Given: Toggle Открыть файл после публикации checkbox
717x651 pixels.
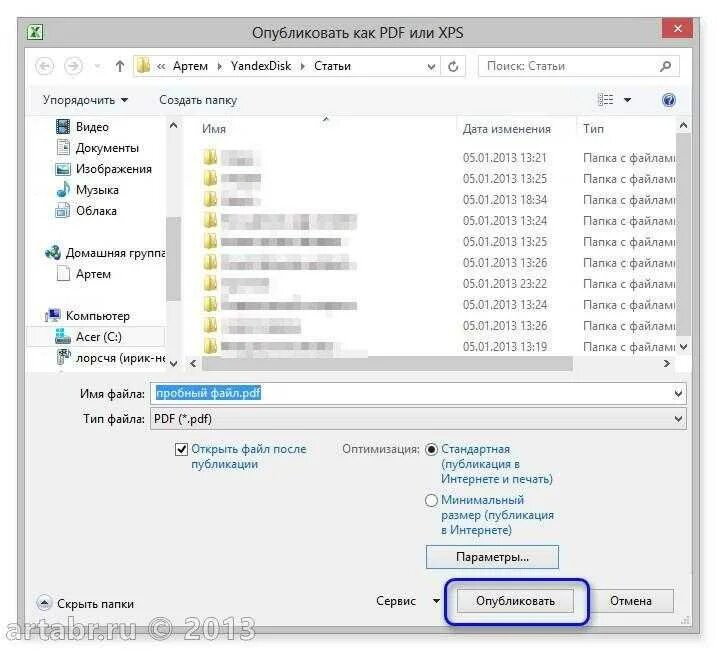Looking at the screenshot, I should point(181,450).
